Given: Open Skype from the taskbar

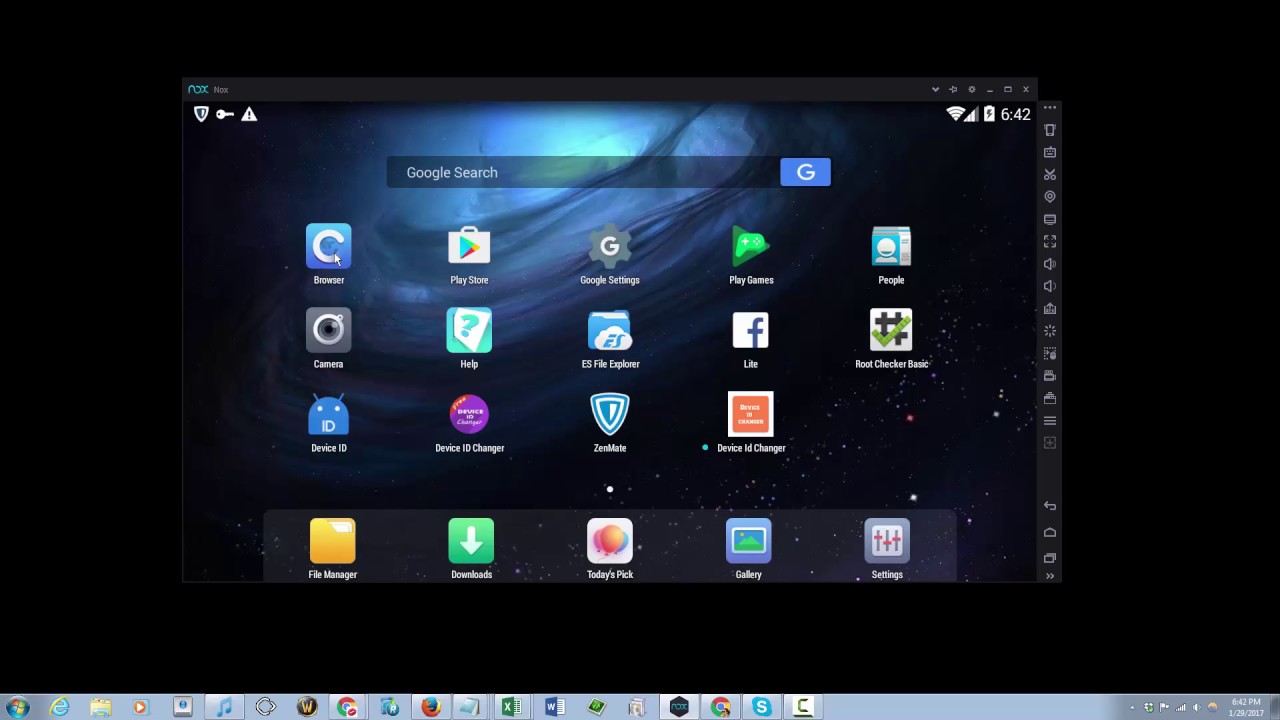Looking at the screenshot, I should click(761, 707).
